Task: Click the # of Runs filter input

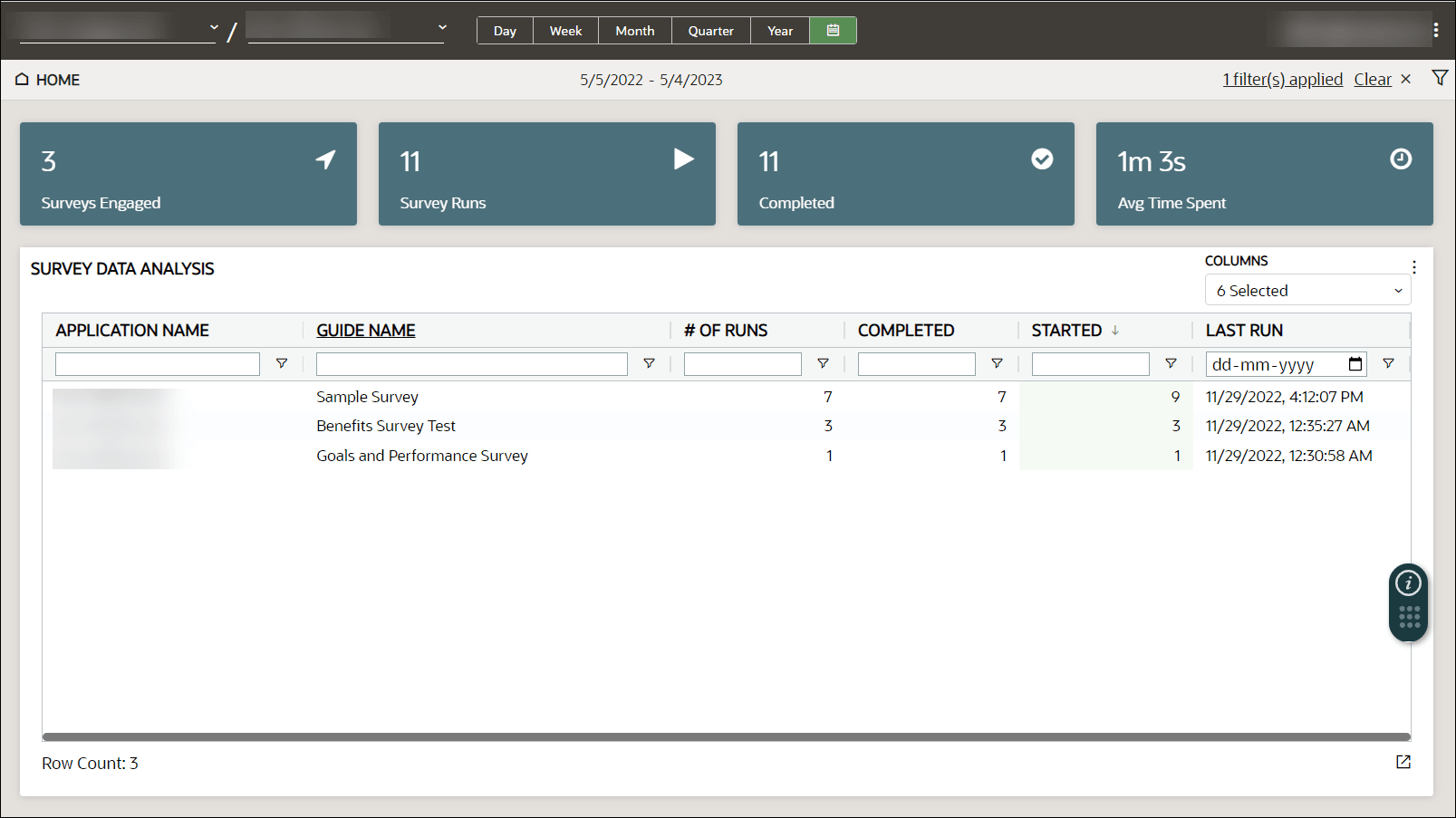Action: [743, 364]
